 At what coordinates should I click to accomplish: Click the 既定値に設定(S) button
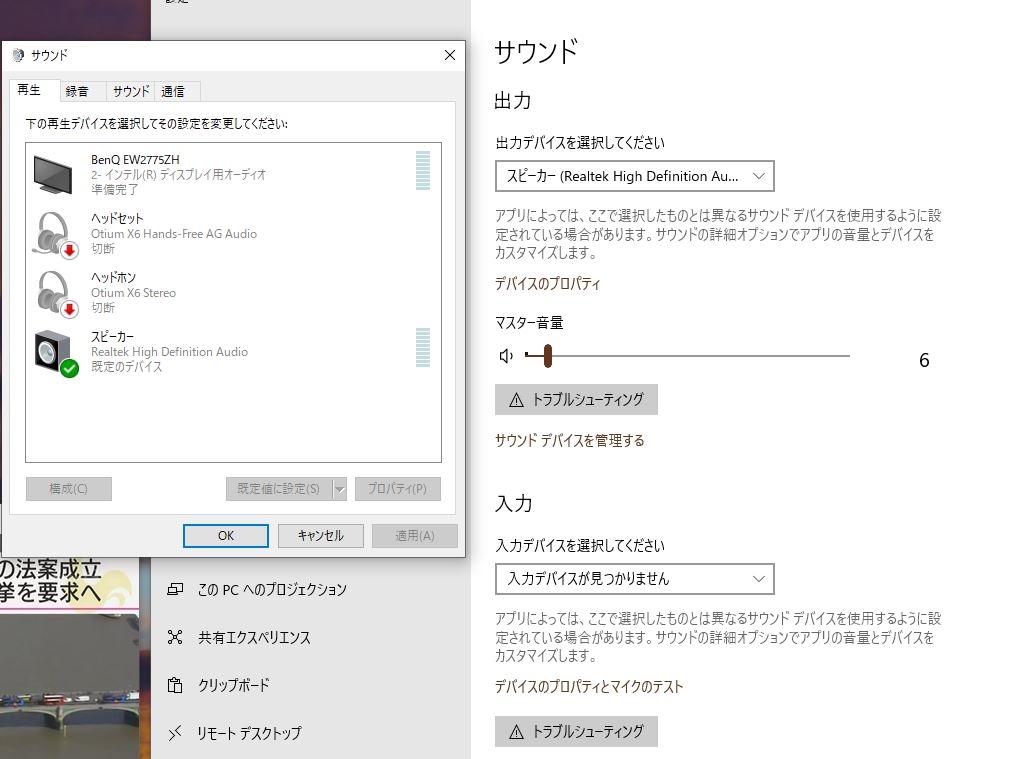coord(279,489)
